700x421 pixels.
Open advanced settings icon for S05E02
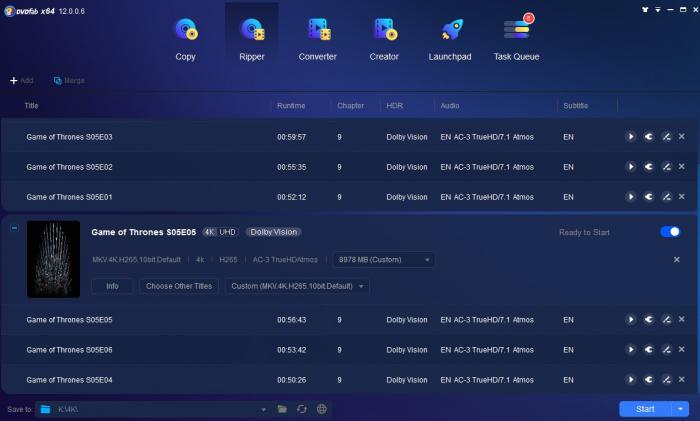click(x=649, y=167)
